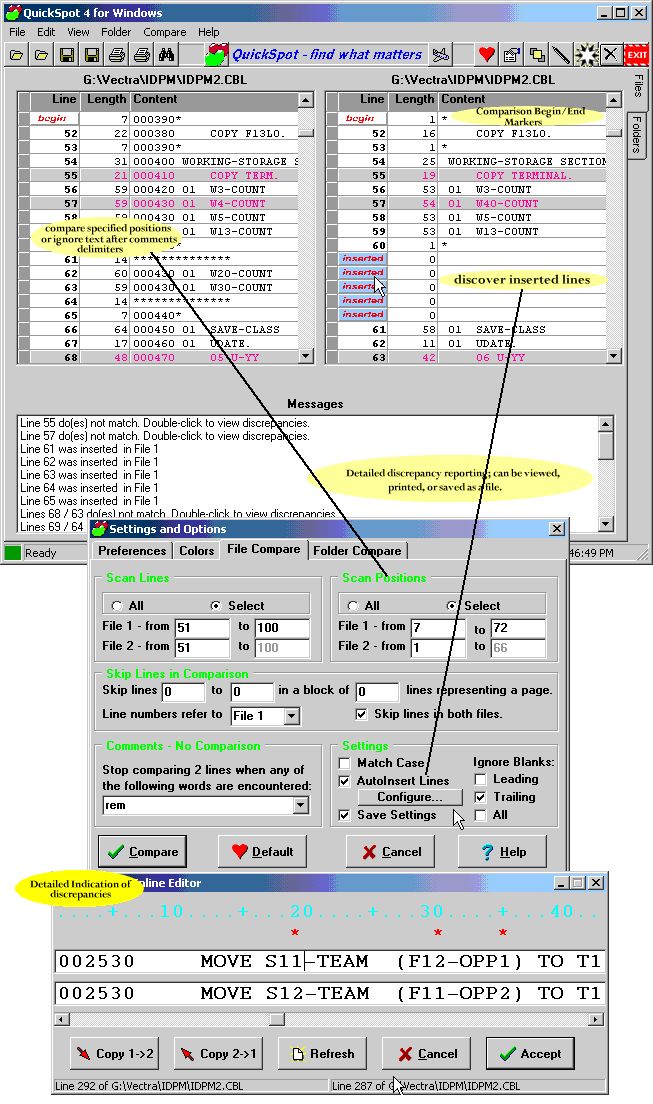Enable Ignore Blanks All checkbox
The width and height of the screenshot is (653, 1104).
480,815
